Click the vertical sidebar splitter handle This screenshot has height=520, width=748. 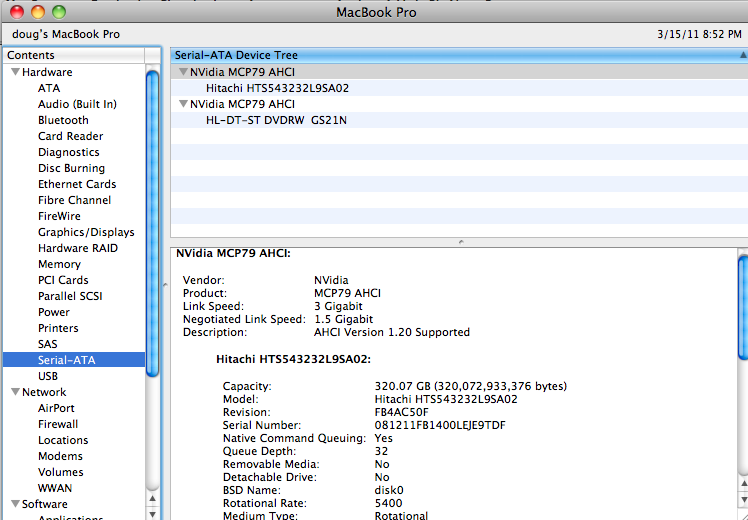click(x=165, y=284)
